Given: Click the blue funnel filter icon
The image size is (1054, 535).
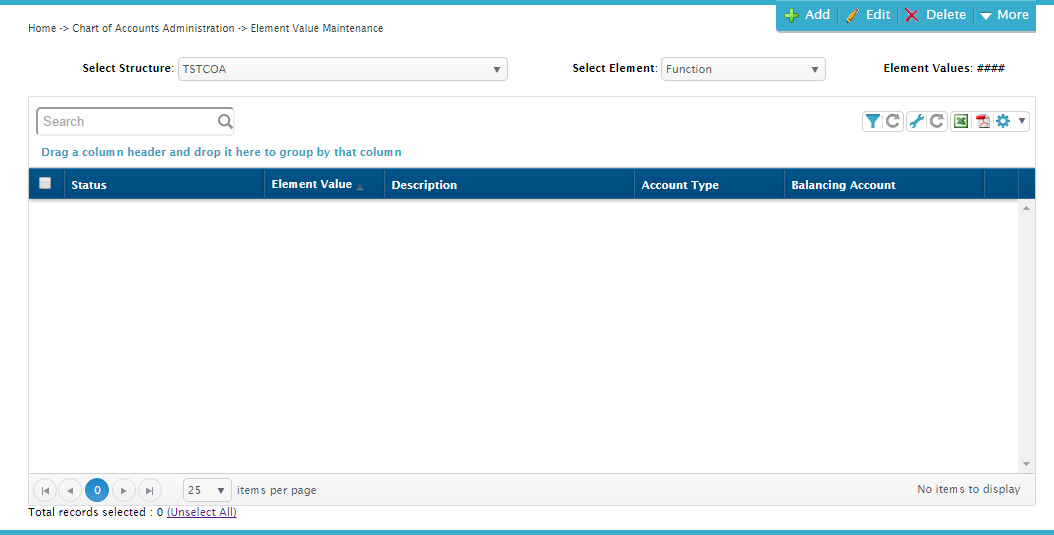Looking at the screenshot, I should pyautogui.click(x=873, y=121).
